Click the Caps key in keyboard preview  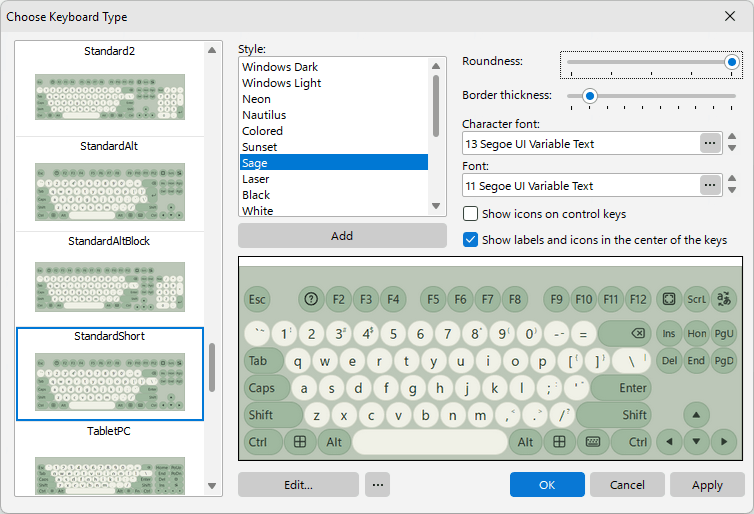[267, 388]
